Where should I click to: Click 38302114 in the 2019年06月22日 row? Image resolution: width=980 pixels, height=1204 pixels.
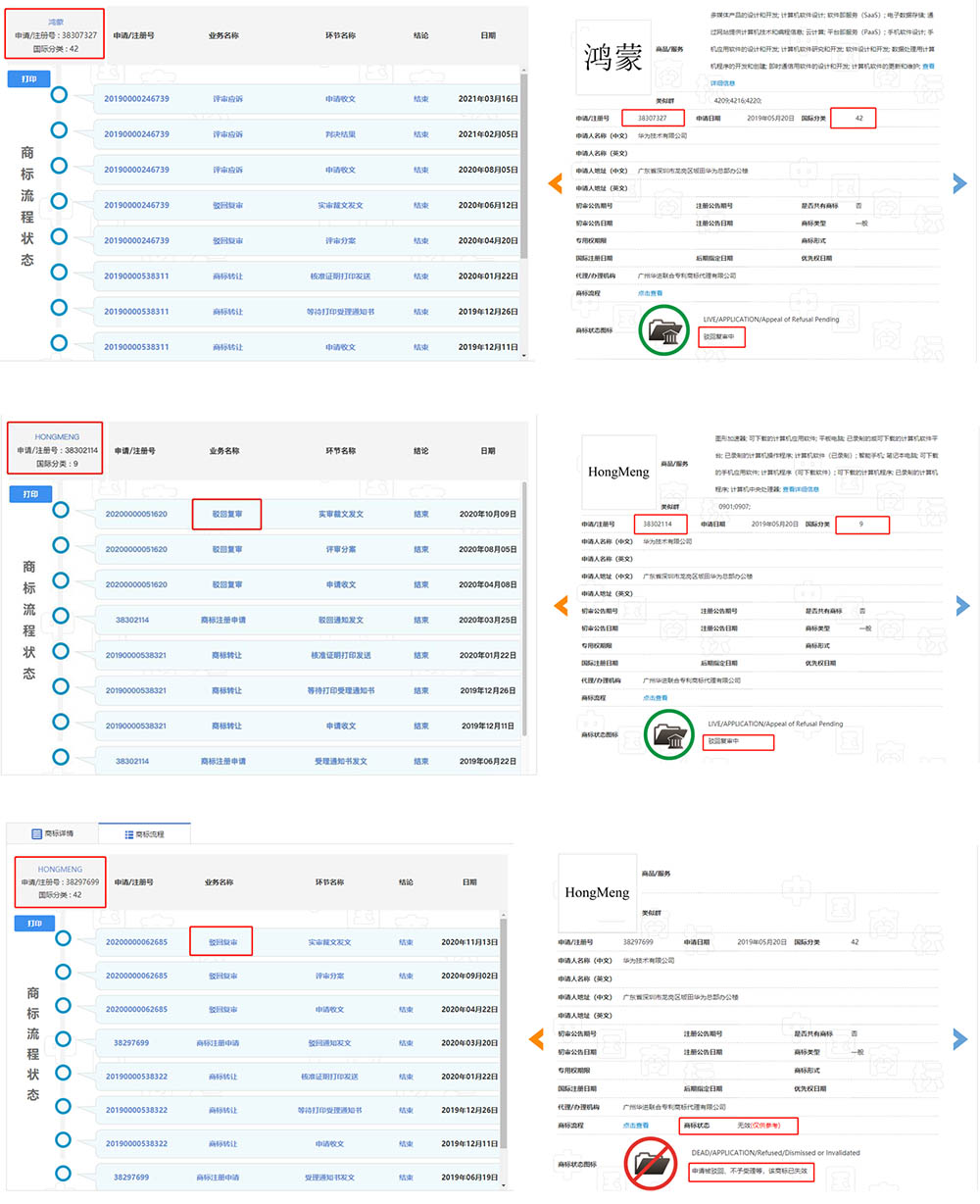pos(132,761)
